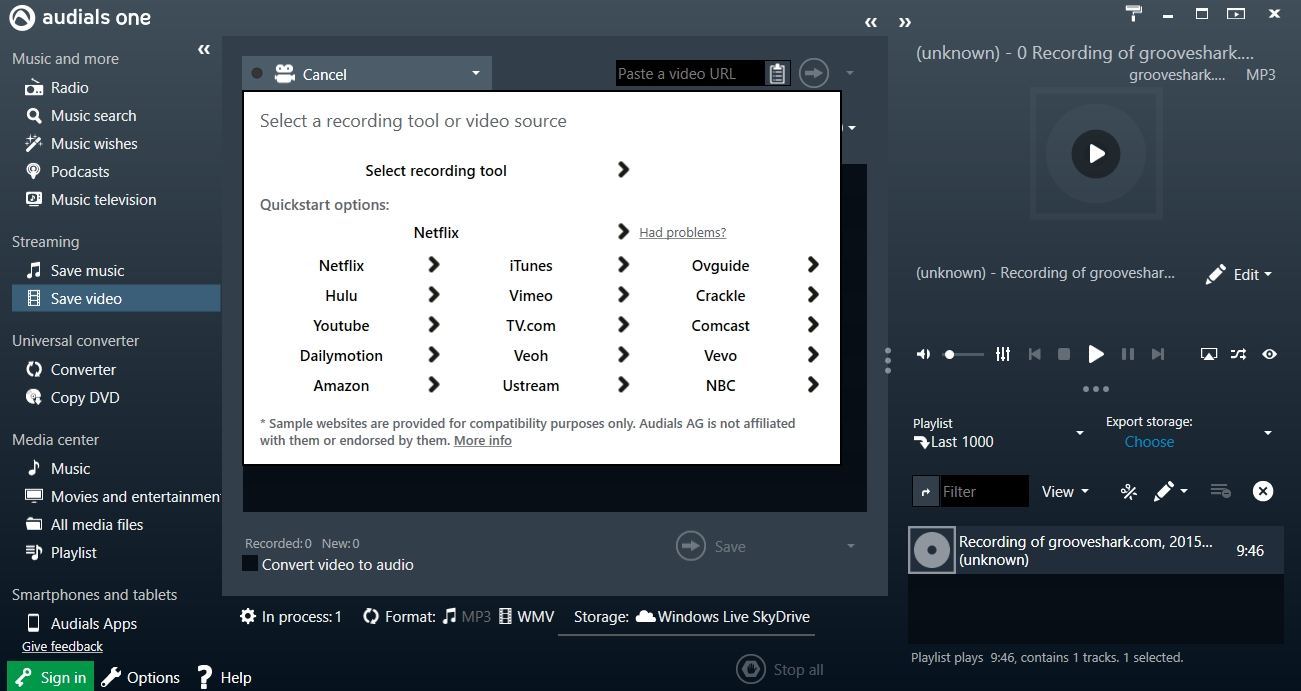Play the track in player controls
Viewport: 1301px width, 691px height.
tap(1096, 354)
